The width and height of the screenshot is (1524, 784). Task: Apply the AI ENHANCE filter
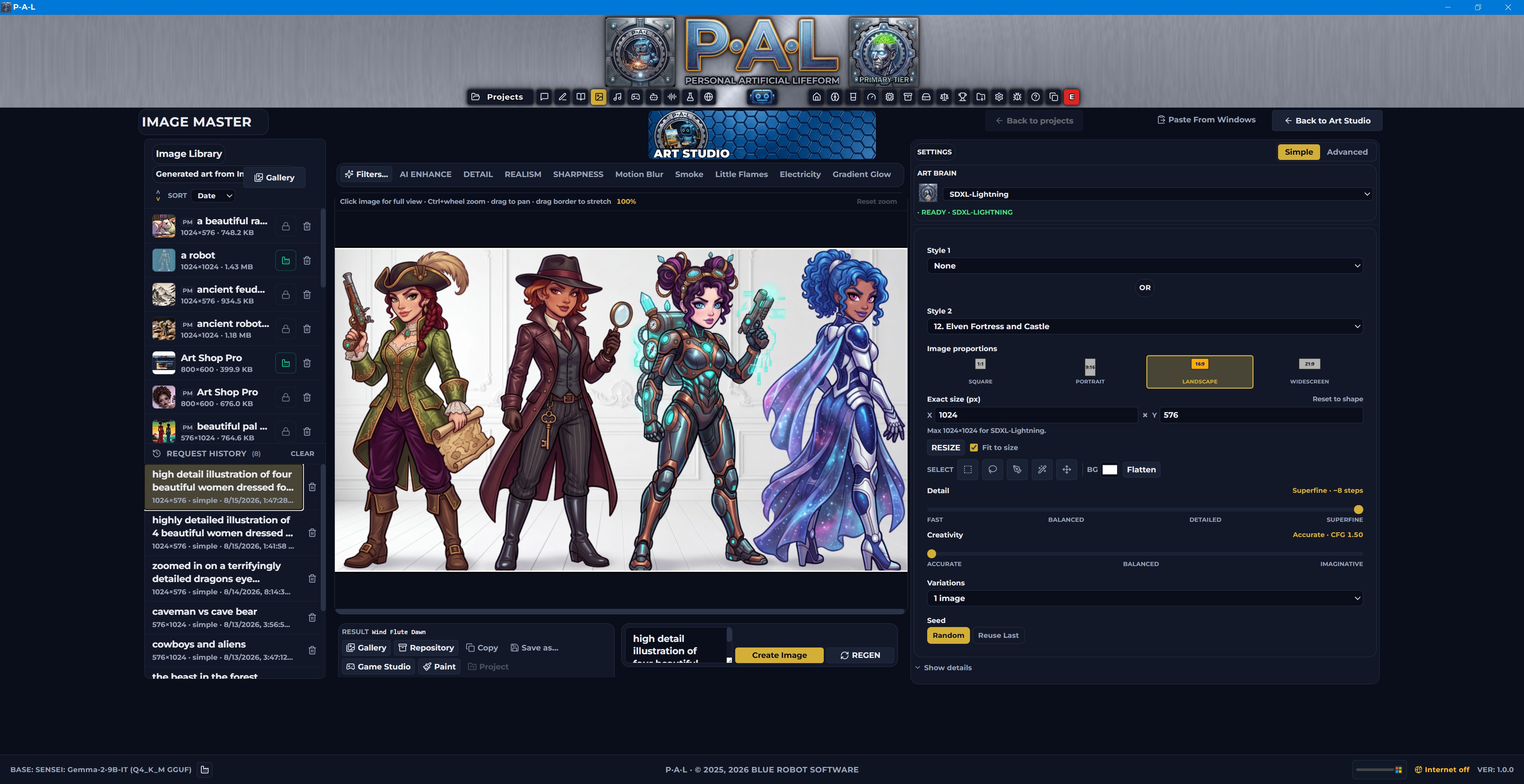pos(425,174)
